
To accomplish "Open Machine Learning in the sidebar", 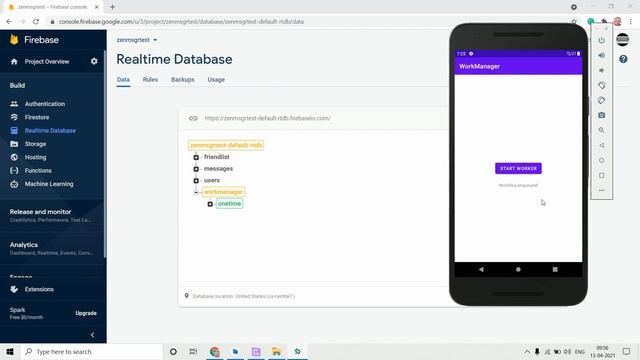I will (x=49, y=184).
